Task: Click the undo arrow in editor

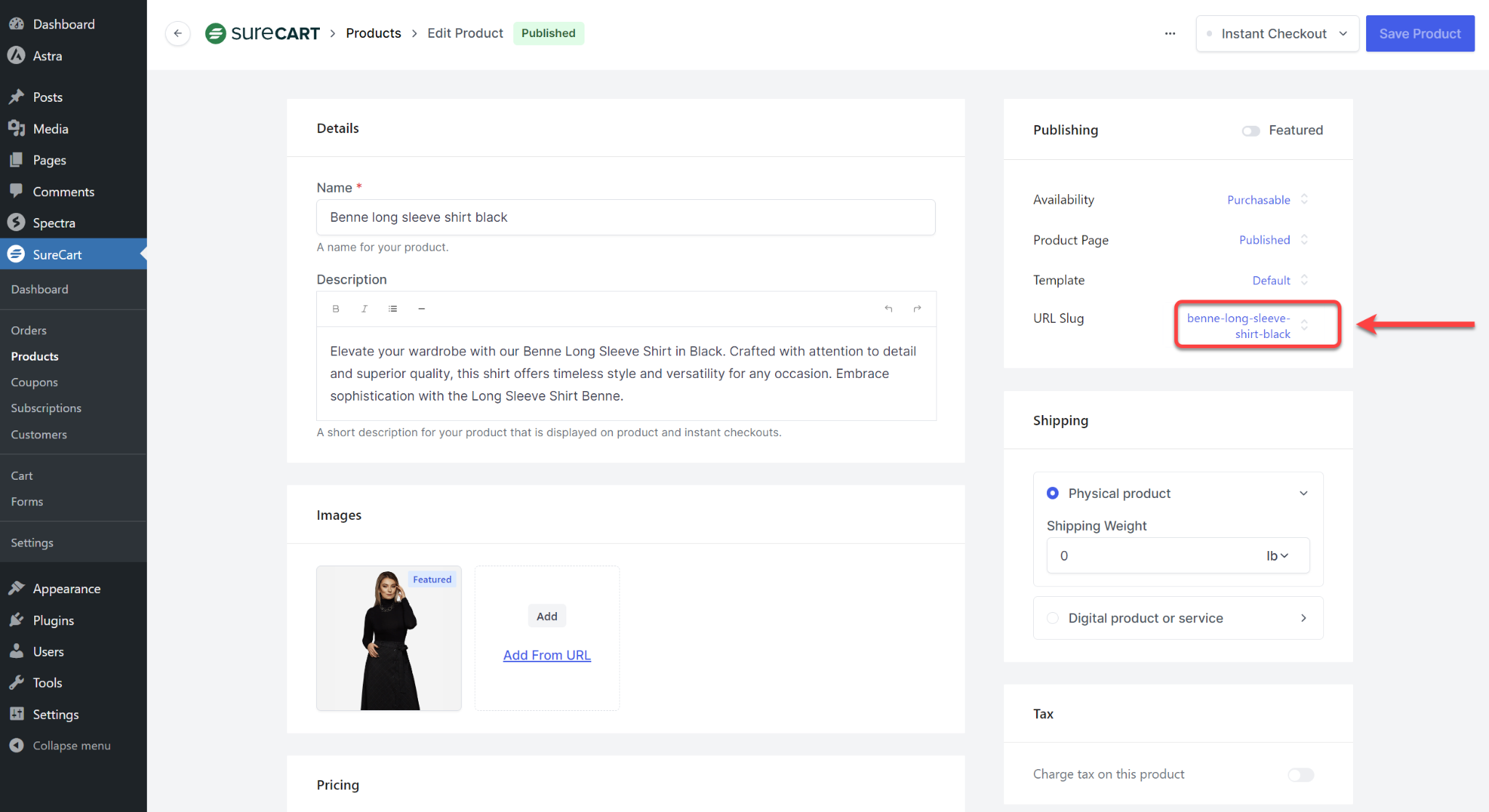Action: coord(888,309)
